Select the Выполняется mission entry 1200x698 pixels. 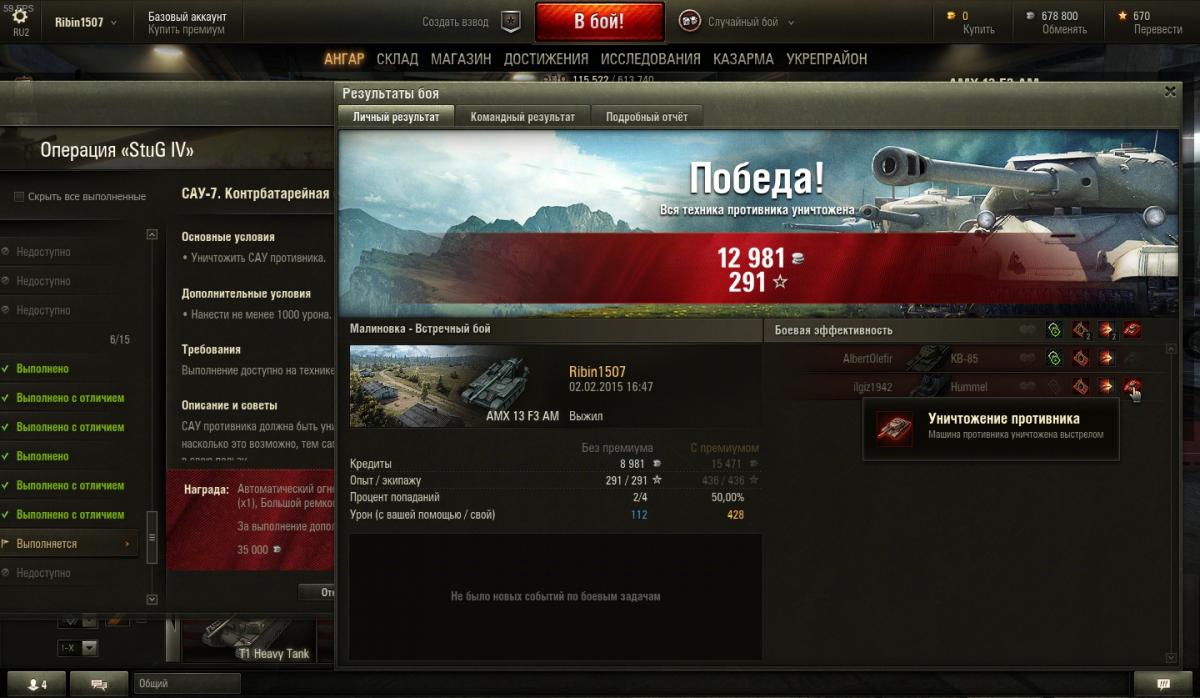point(70,544)
